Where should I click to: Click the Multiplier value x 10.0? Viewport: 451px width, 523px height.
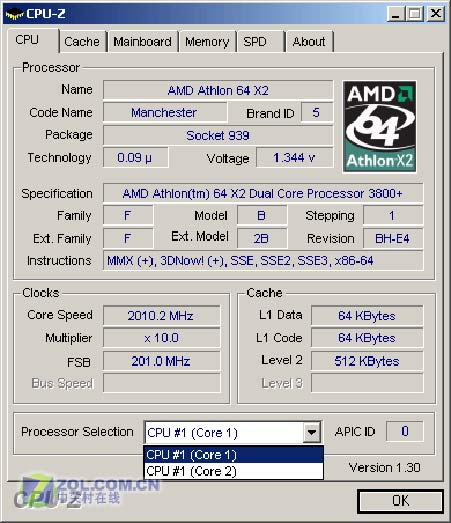pos(162,338)
